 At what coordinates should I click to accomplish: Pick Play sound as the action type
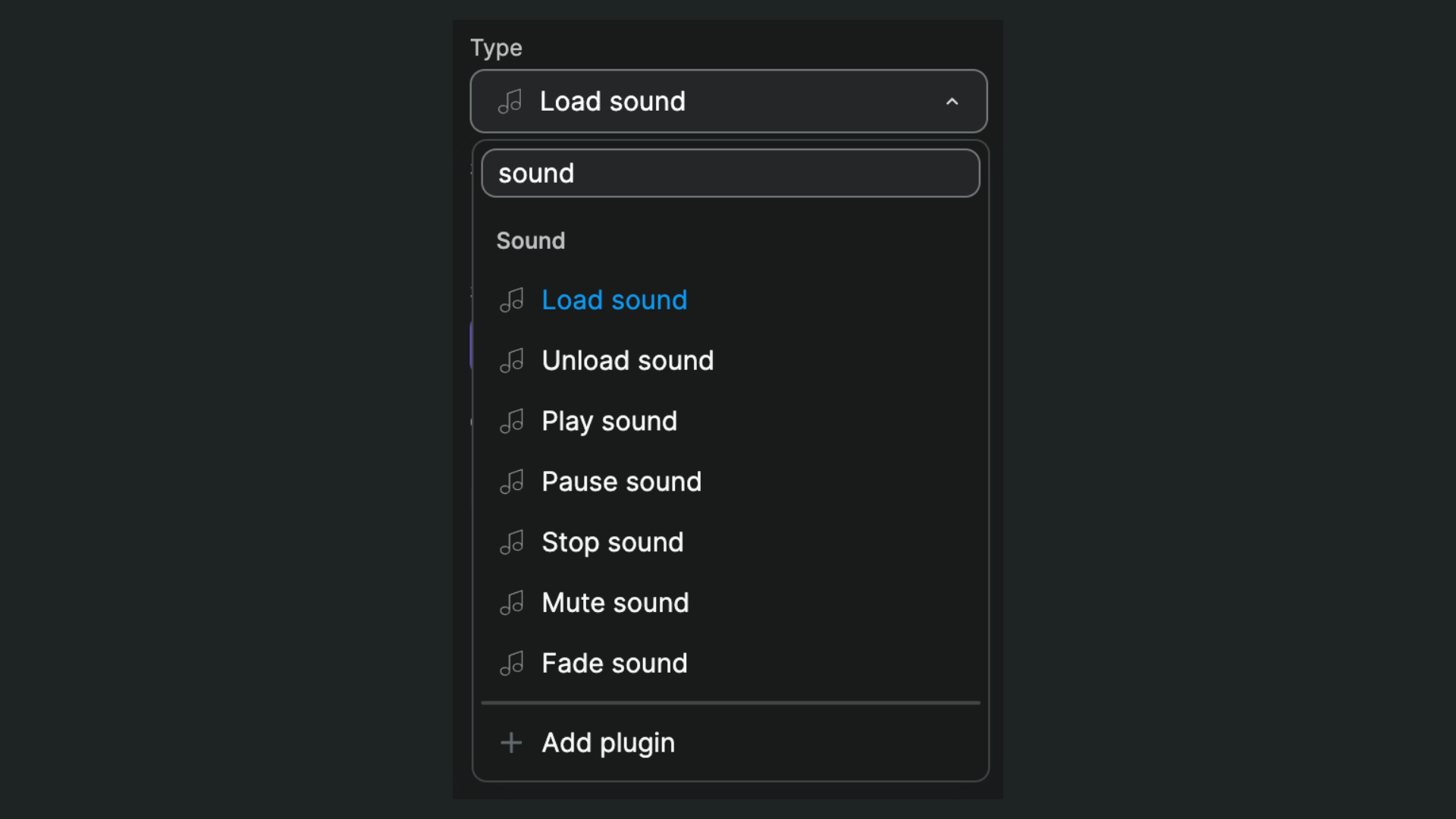(x=609, y=421)
